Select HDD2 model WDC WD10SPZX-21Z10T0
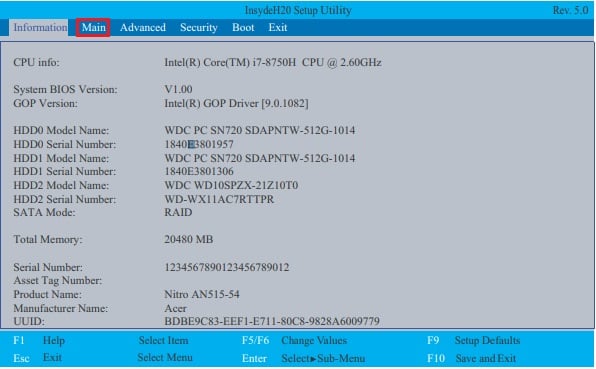596x369 pixels. point(231,185)
